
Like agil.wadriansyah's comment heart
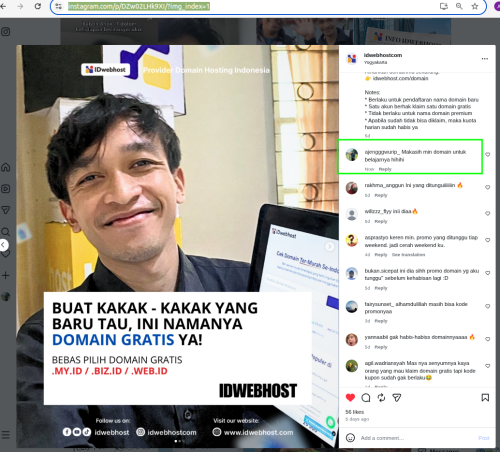click(488, 366)
